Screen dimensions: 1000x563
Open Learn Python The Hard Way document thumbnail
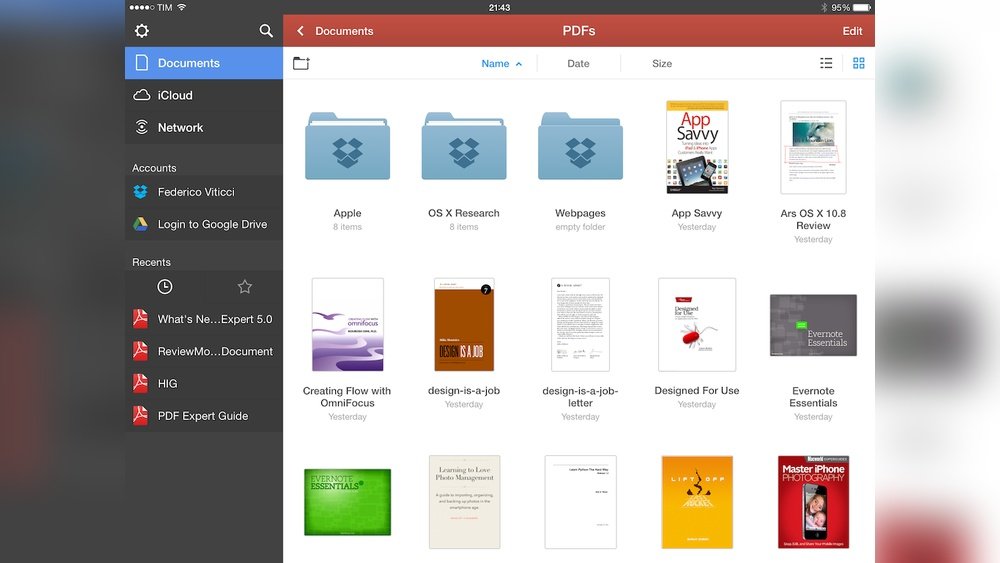tap(580, 502)
